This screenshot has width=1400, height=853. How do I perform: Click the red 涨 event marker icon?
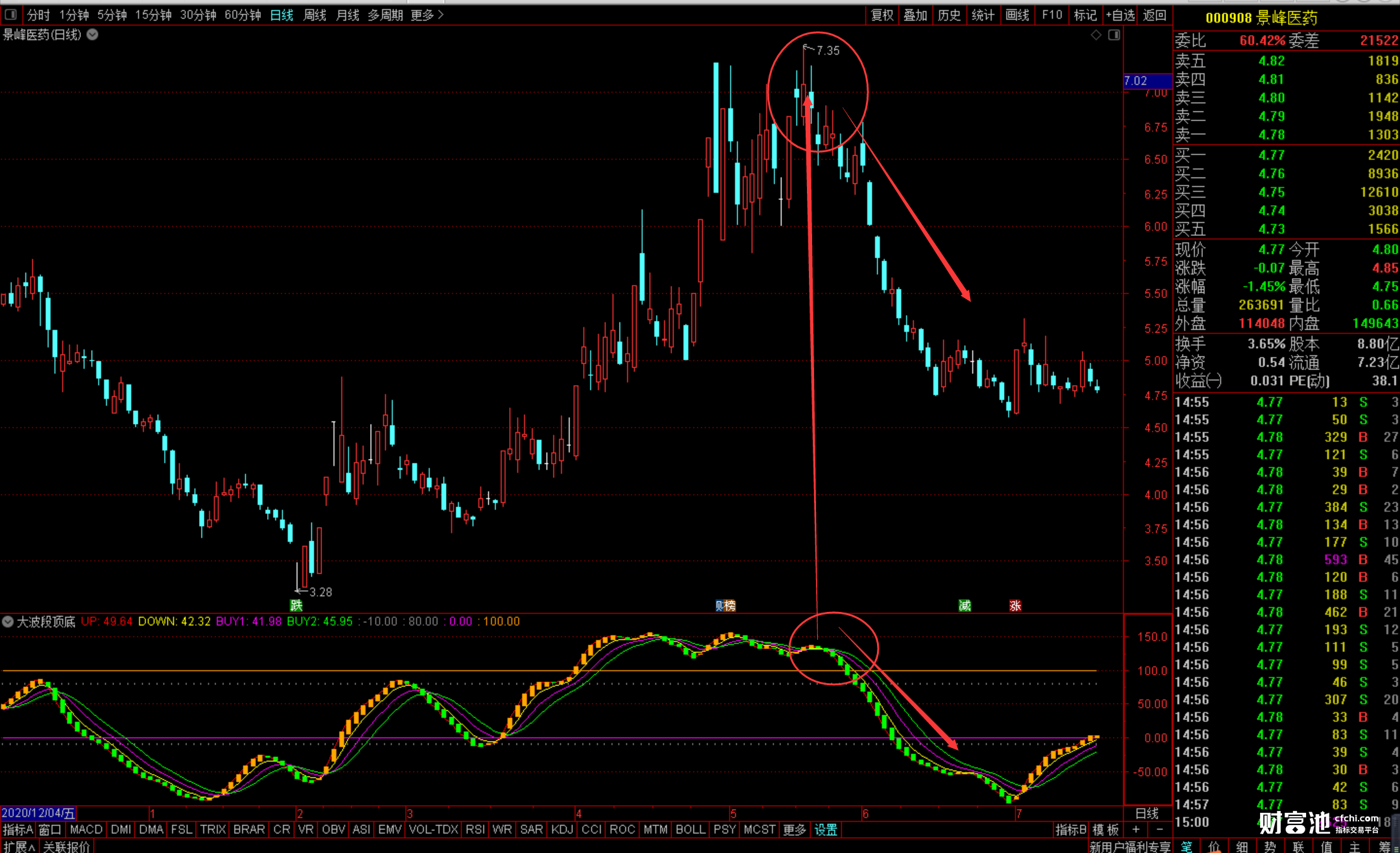1015,605
